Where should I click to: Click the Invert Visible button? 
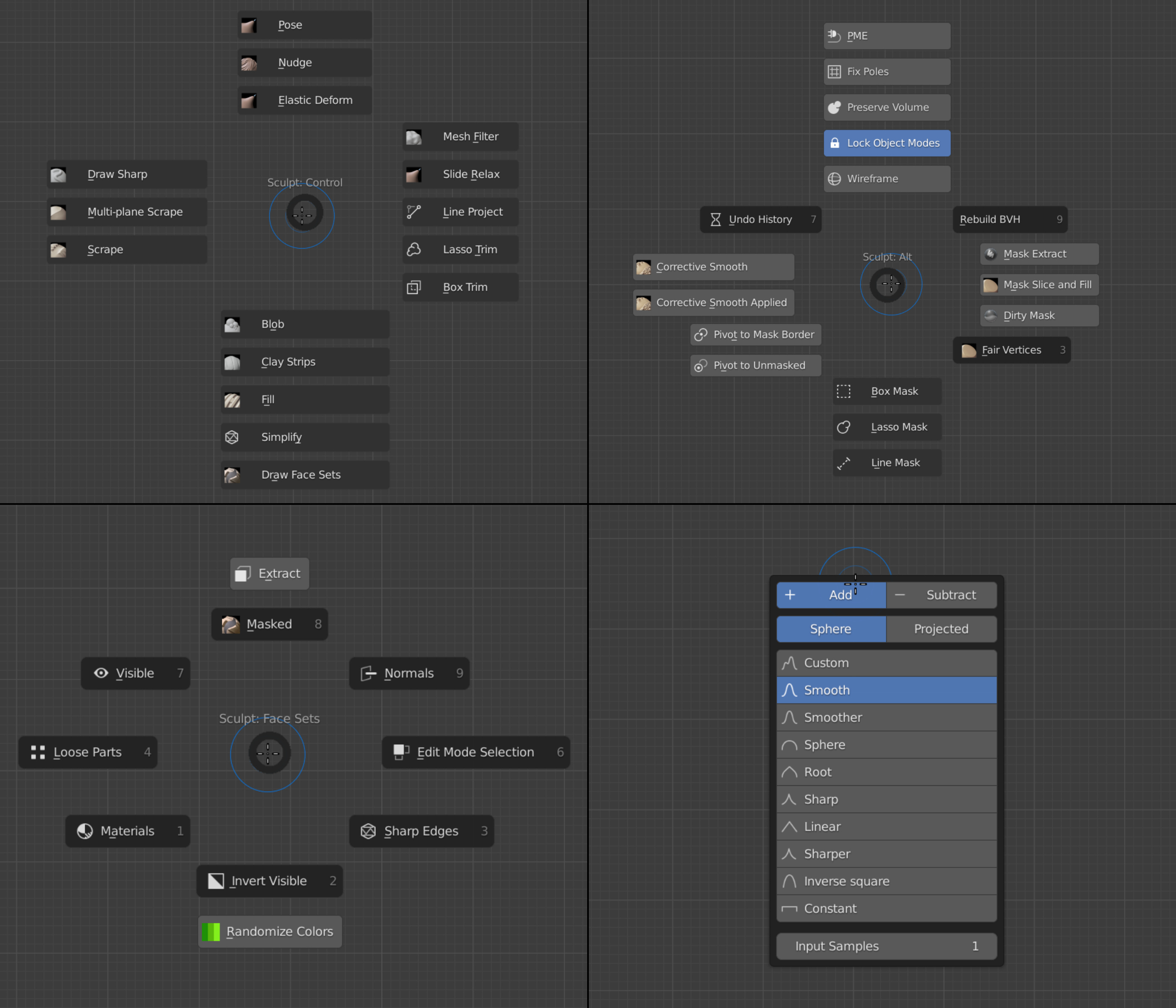tap(270, 881)
